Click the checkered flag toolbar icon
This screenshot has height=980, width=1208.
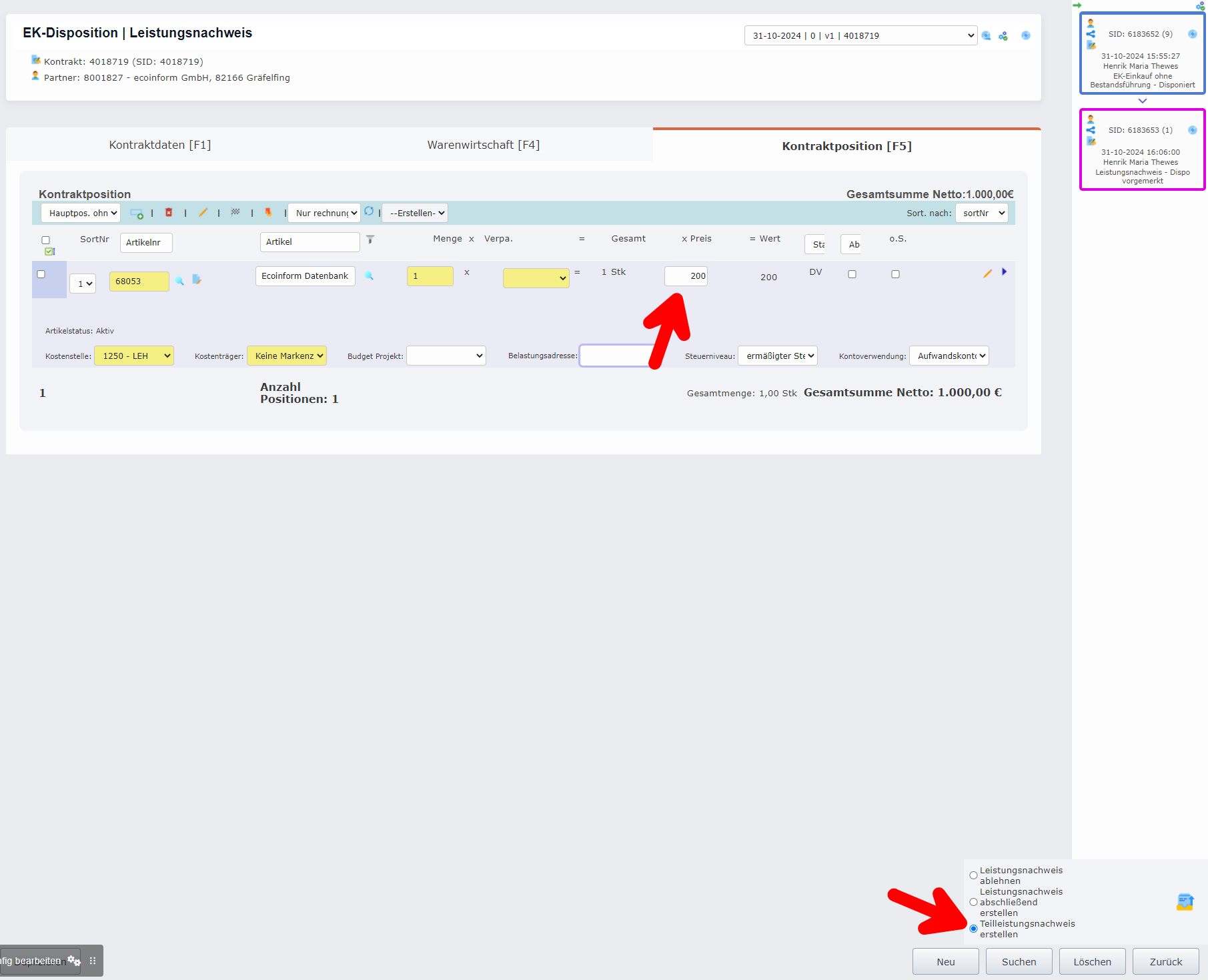235,212
